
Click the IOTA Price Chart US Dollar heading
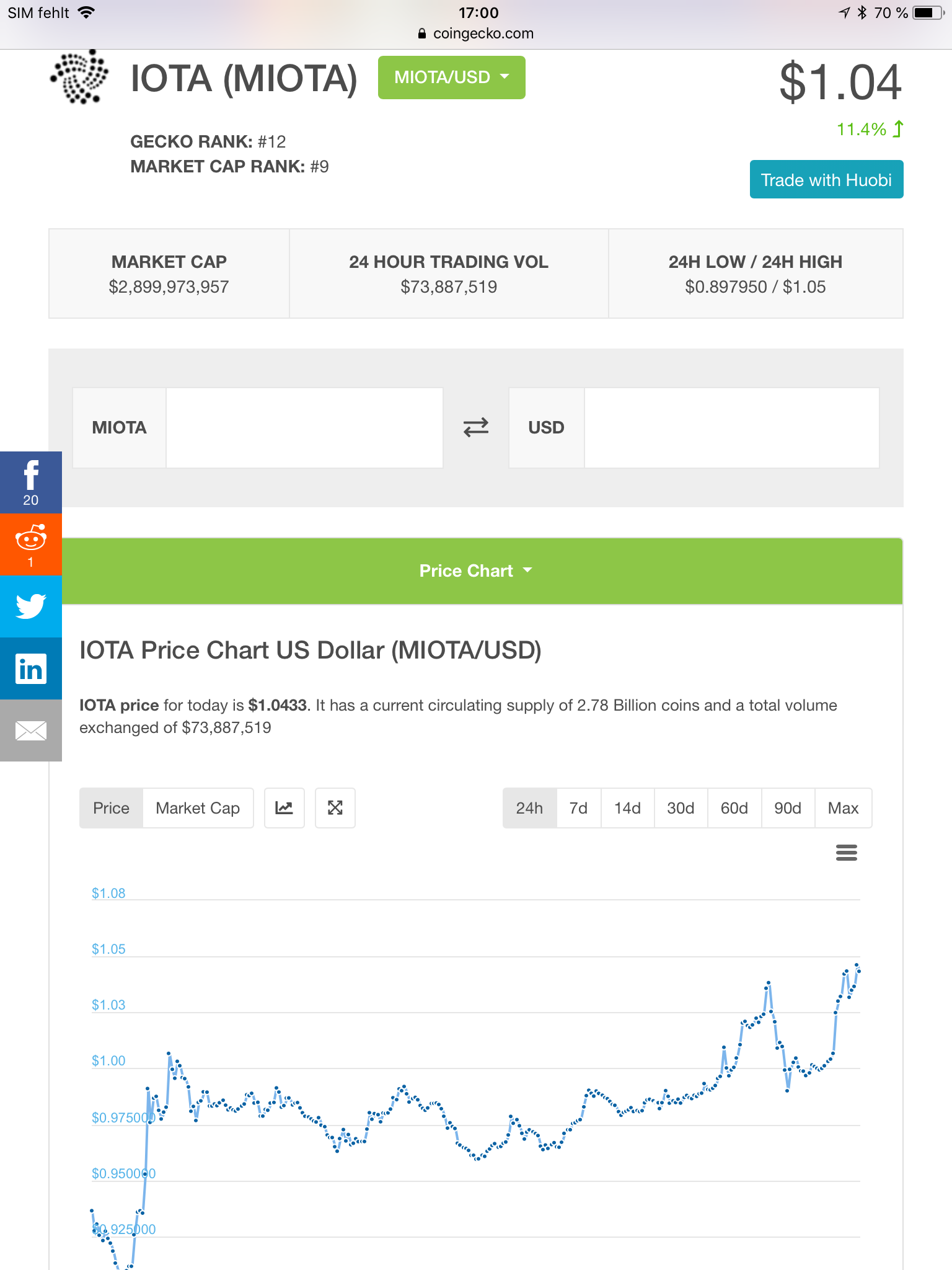pyautogui.click(x=311, y=651)
